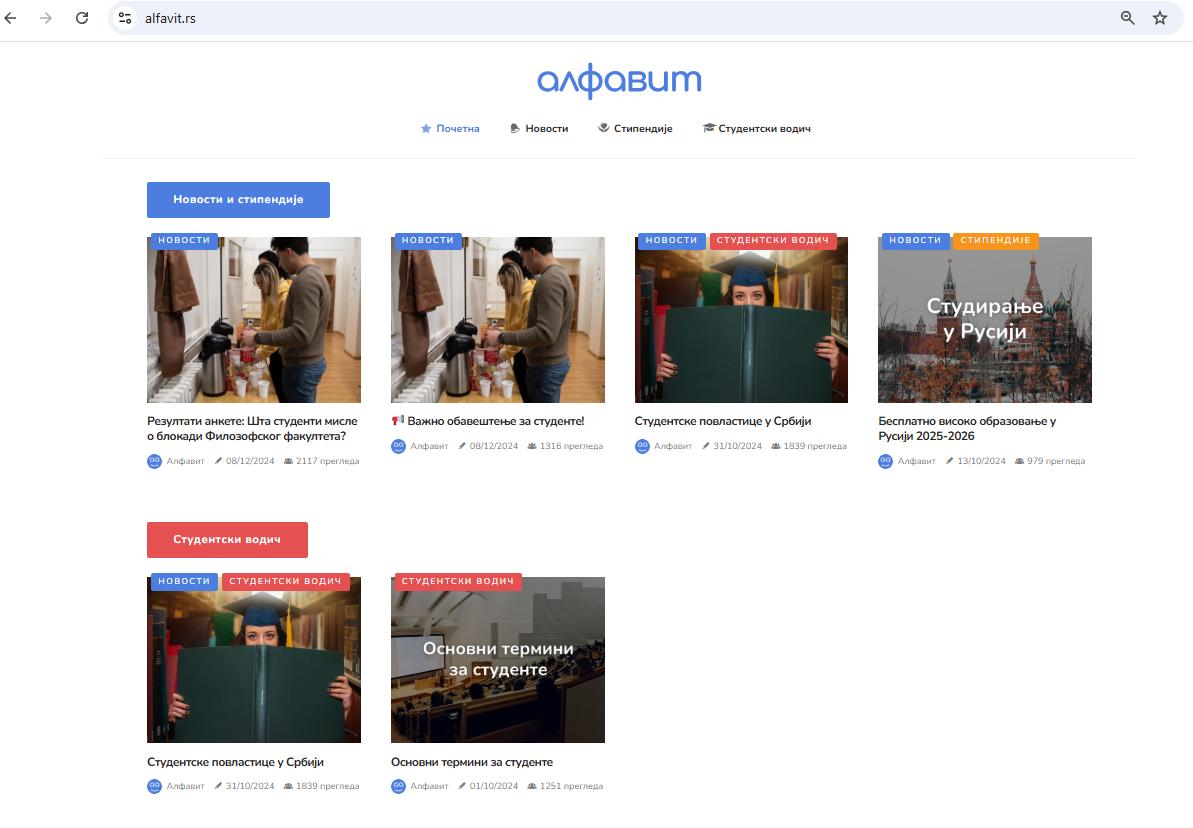The image size is (1193, 828).
Task: Open Основни термини за студенте title link
Action: click(x=472, y=762)
